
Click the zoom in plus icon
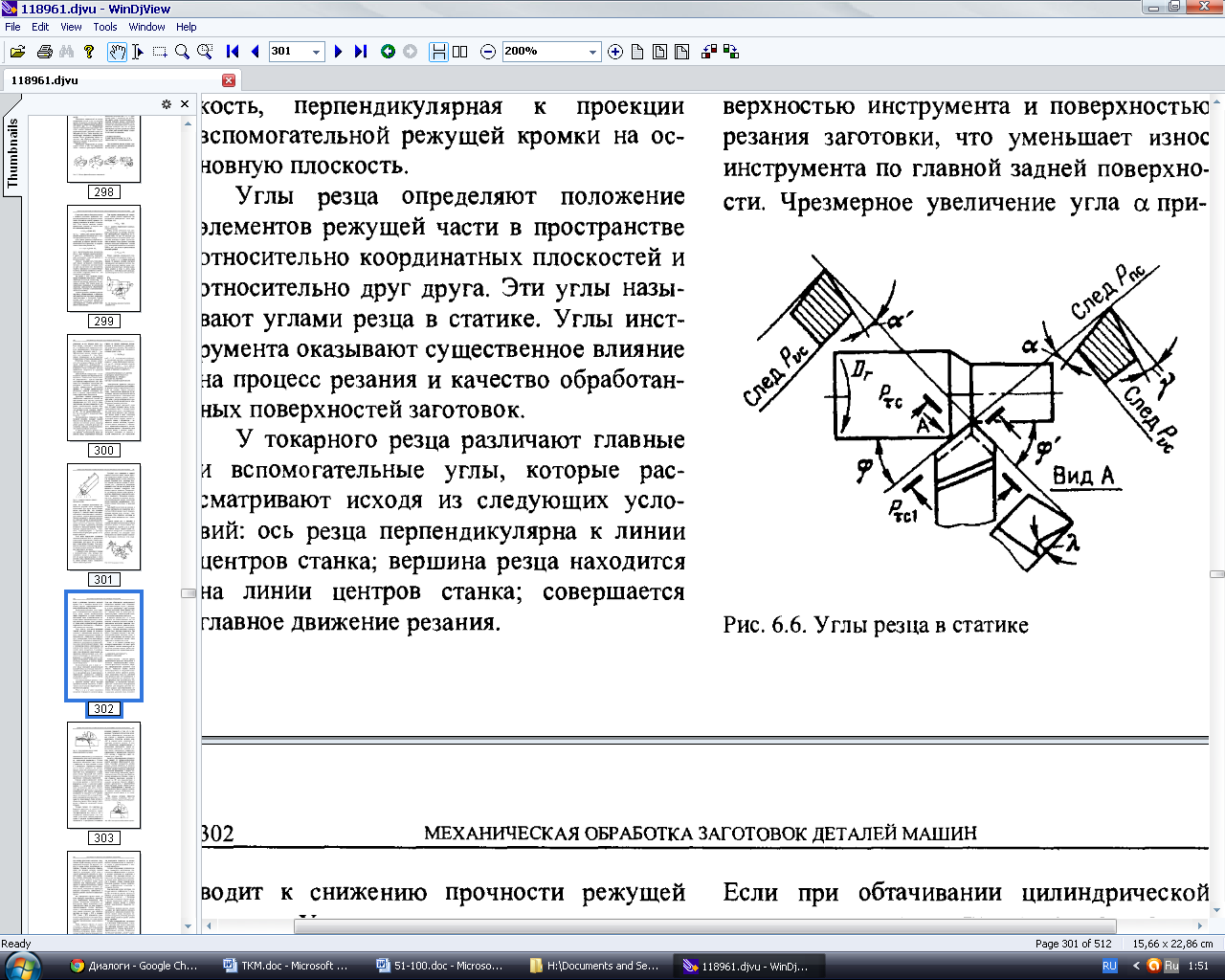(x=615, y=52)
